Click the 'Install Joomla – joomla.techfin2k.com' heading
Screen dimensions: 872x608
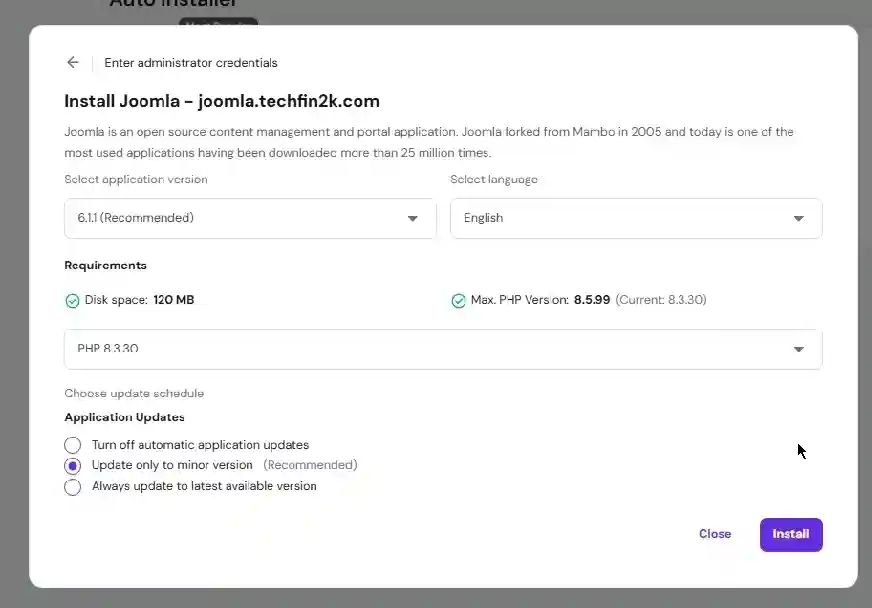click(222, 101)
